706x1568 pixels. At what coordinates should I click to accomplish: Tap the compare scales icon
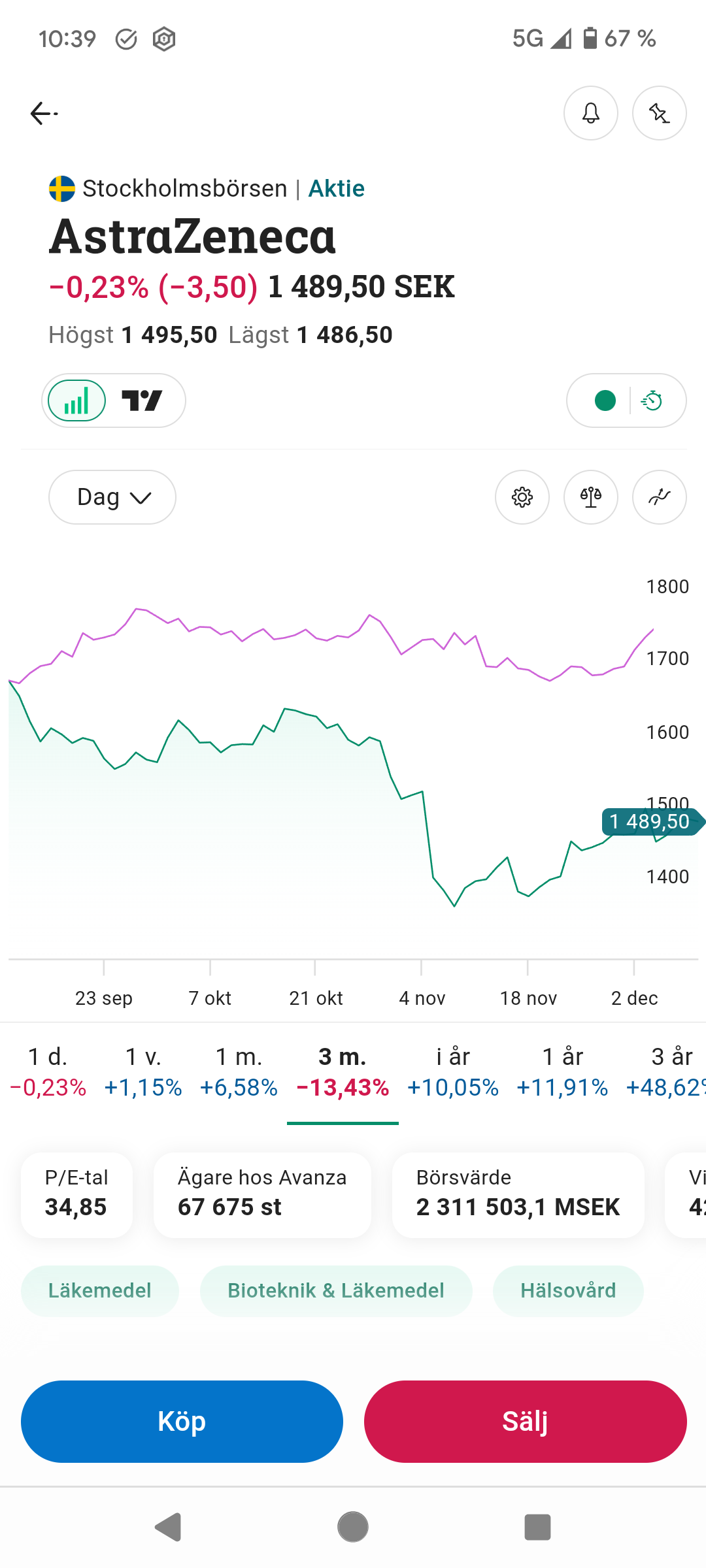tap(591, 497)
